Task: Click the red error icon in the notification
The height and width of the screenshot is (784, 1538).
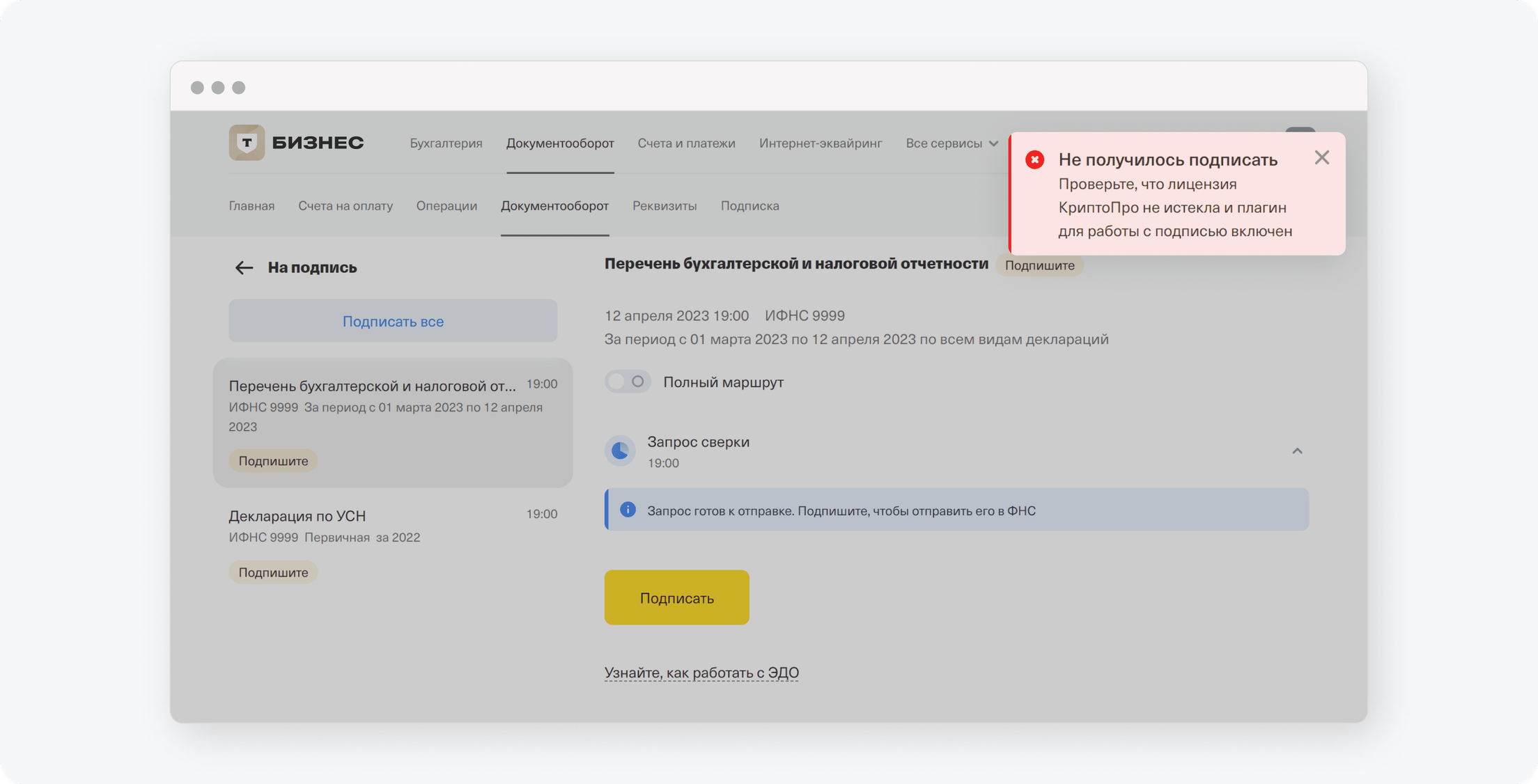Action: click(1035, 159)
